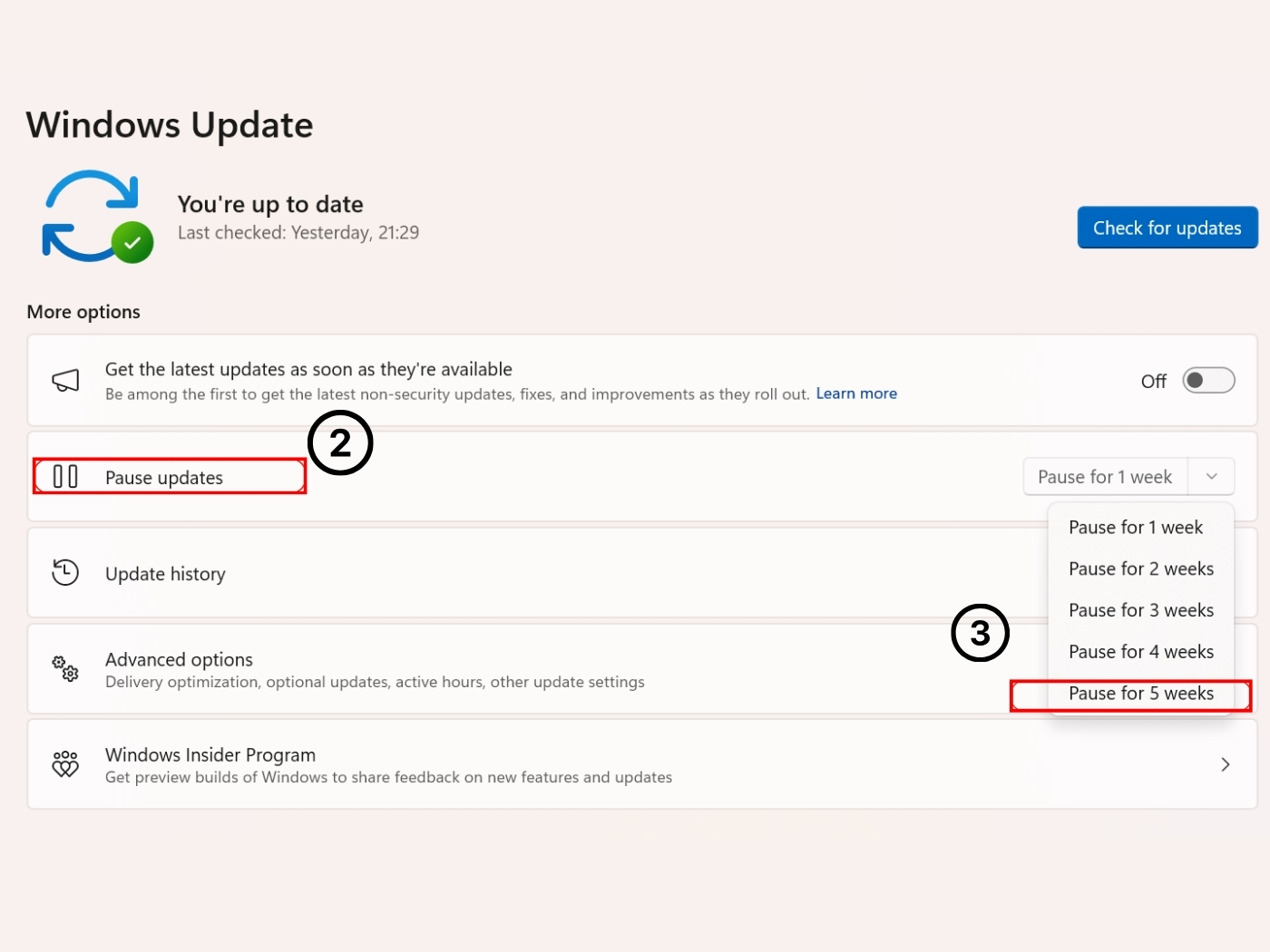Select Pause for 5 weeks option
The height and width of the screenshot is (952, 1270).
[1140, 694]
